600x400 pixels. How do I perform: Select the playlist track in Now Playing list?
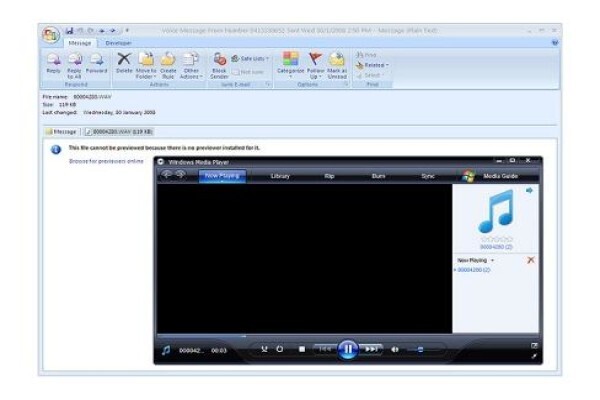click(x=474, y=270)
